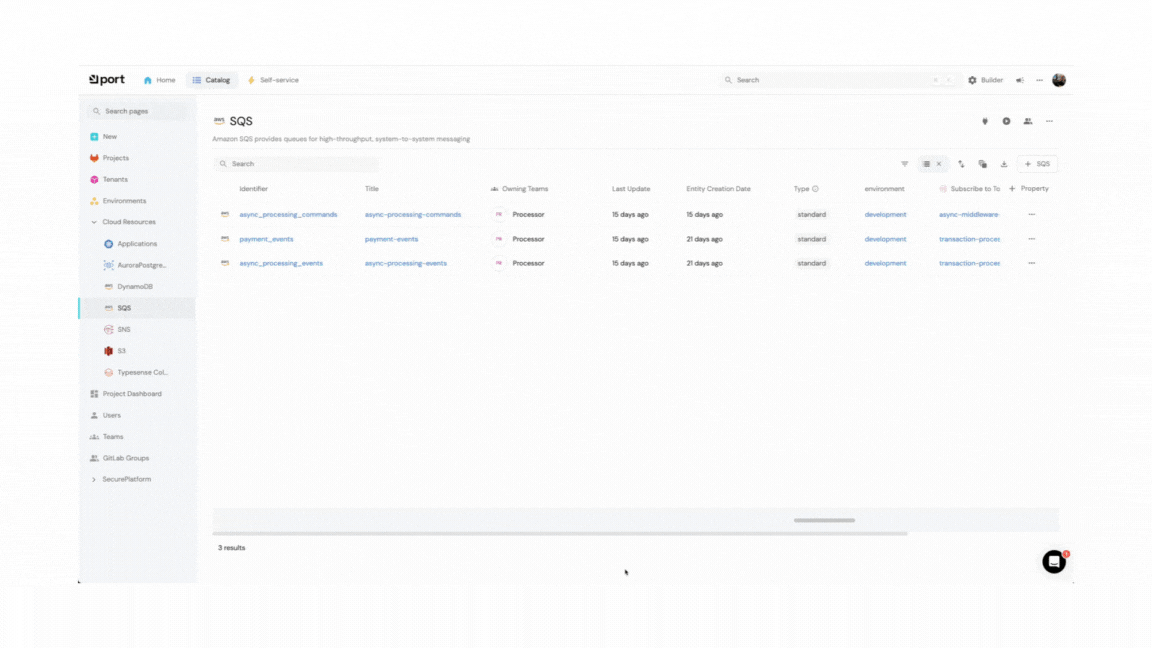Image resolution: width=1152 pixels, height=648 pixels.
Task: Open the chat support bubble
Action: (1053, 562)
